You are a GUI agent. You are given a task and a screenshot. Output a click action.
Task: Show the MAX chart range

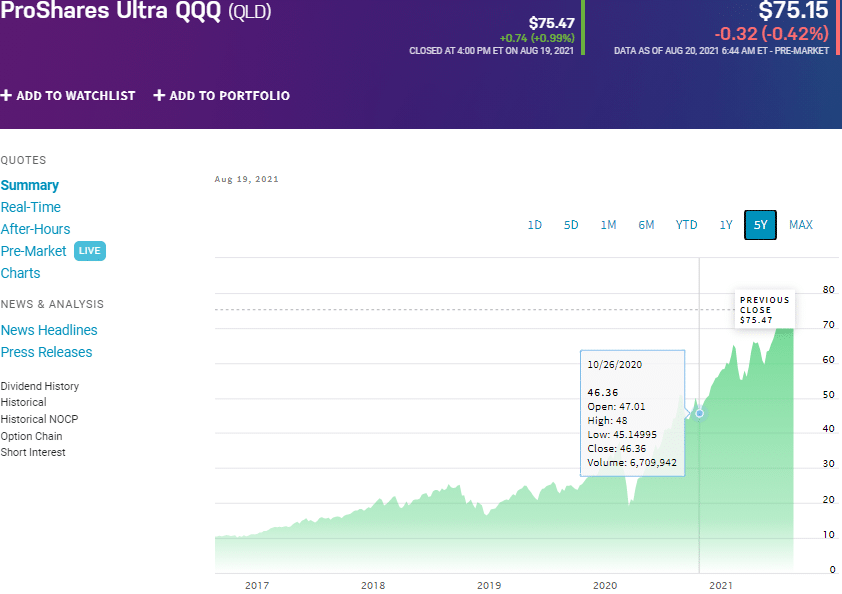801,225
